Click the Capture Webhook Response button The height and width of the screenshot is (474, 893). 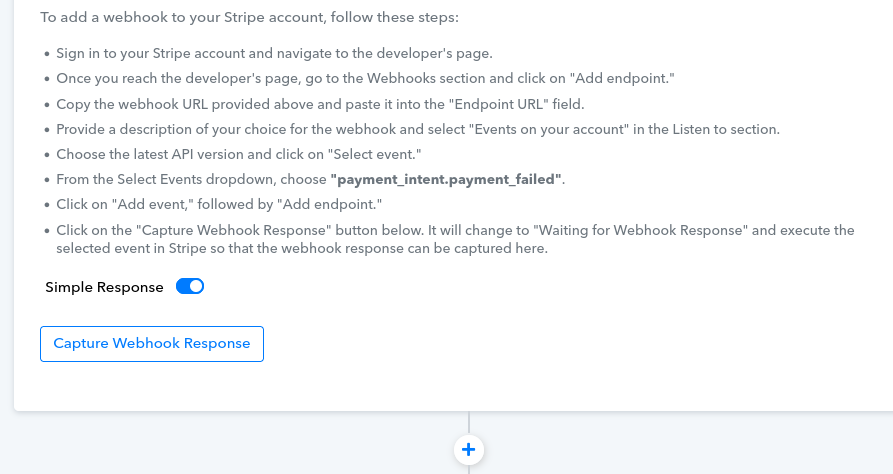tap(151, 344)
